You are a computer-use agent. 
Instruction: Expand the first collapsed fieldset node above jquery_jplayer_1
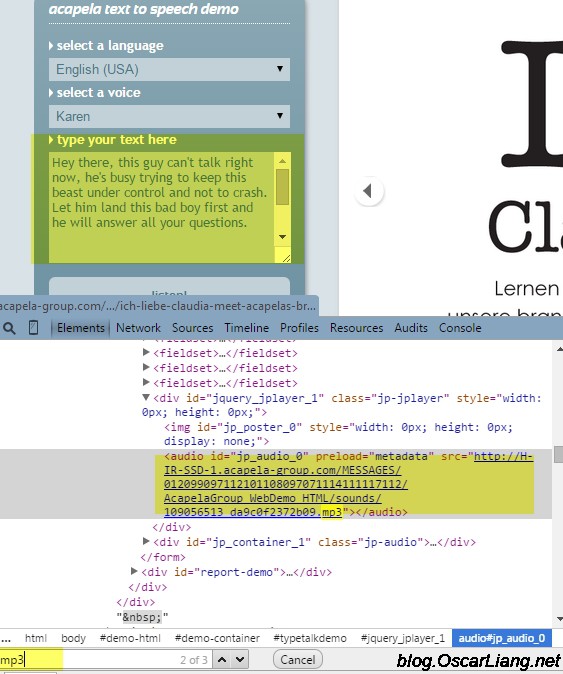[146, 352]
